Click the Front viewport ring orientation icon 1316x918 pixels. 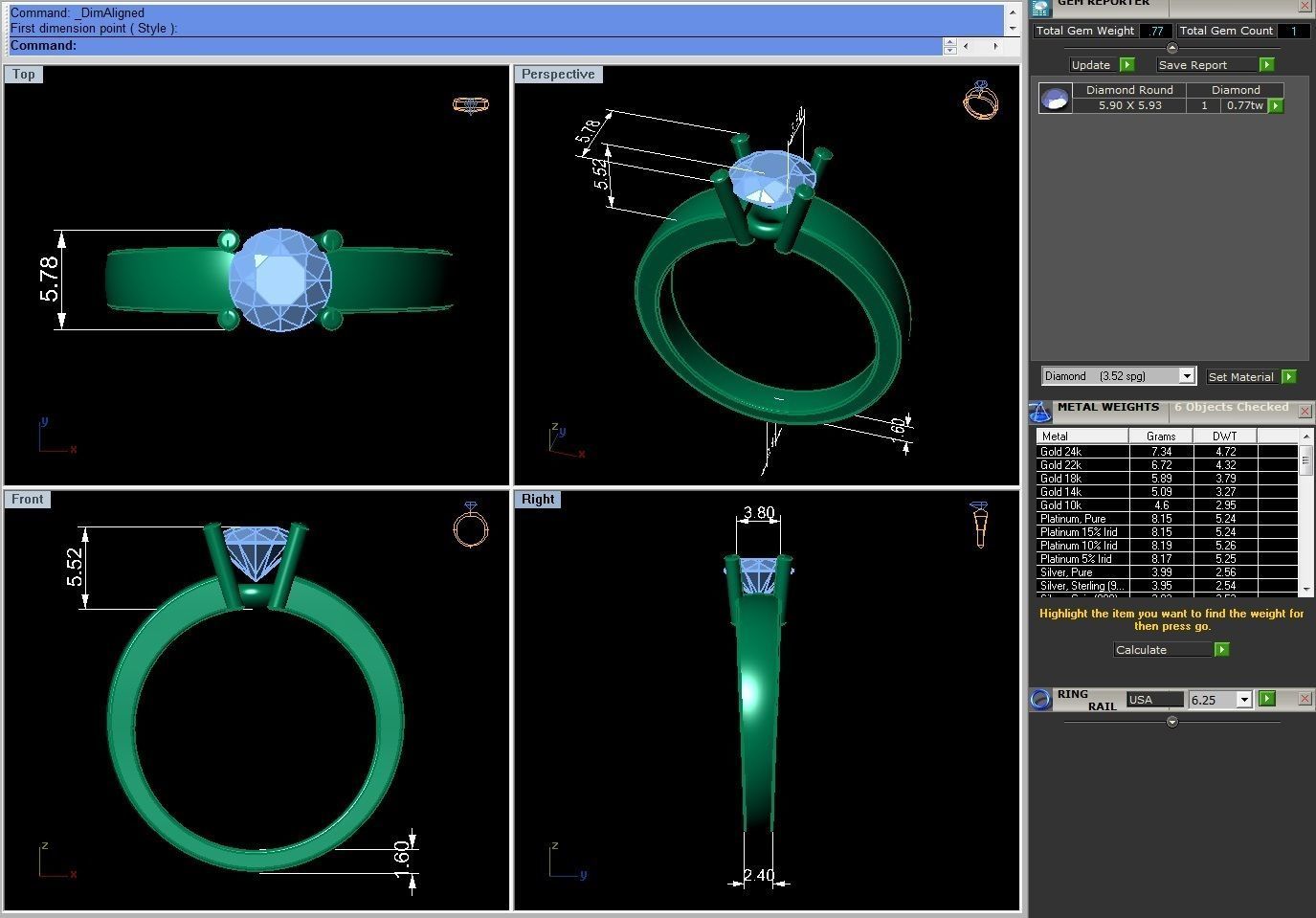pyautogui.click(x=470, y=525)
